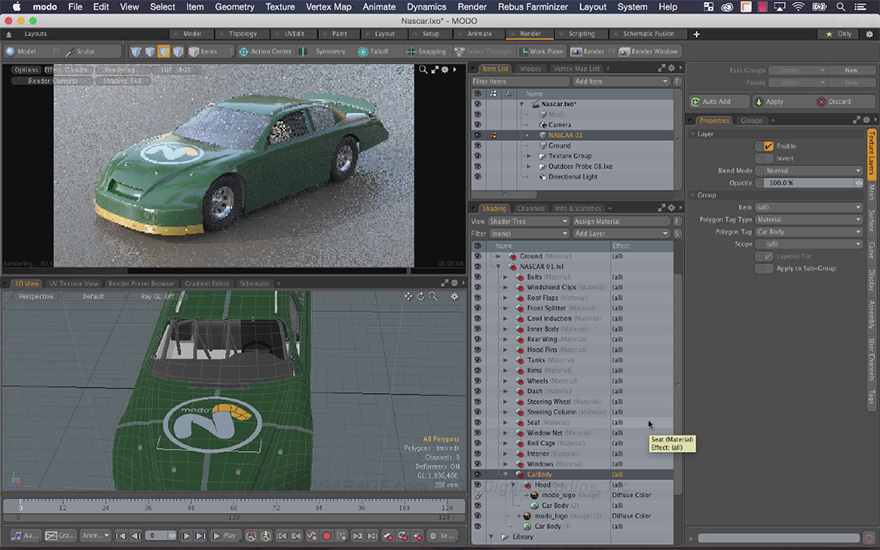Select Materials selection mode icon

click(178, 52)
